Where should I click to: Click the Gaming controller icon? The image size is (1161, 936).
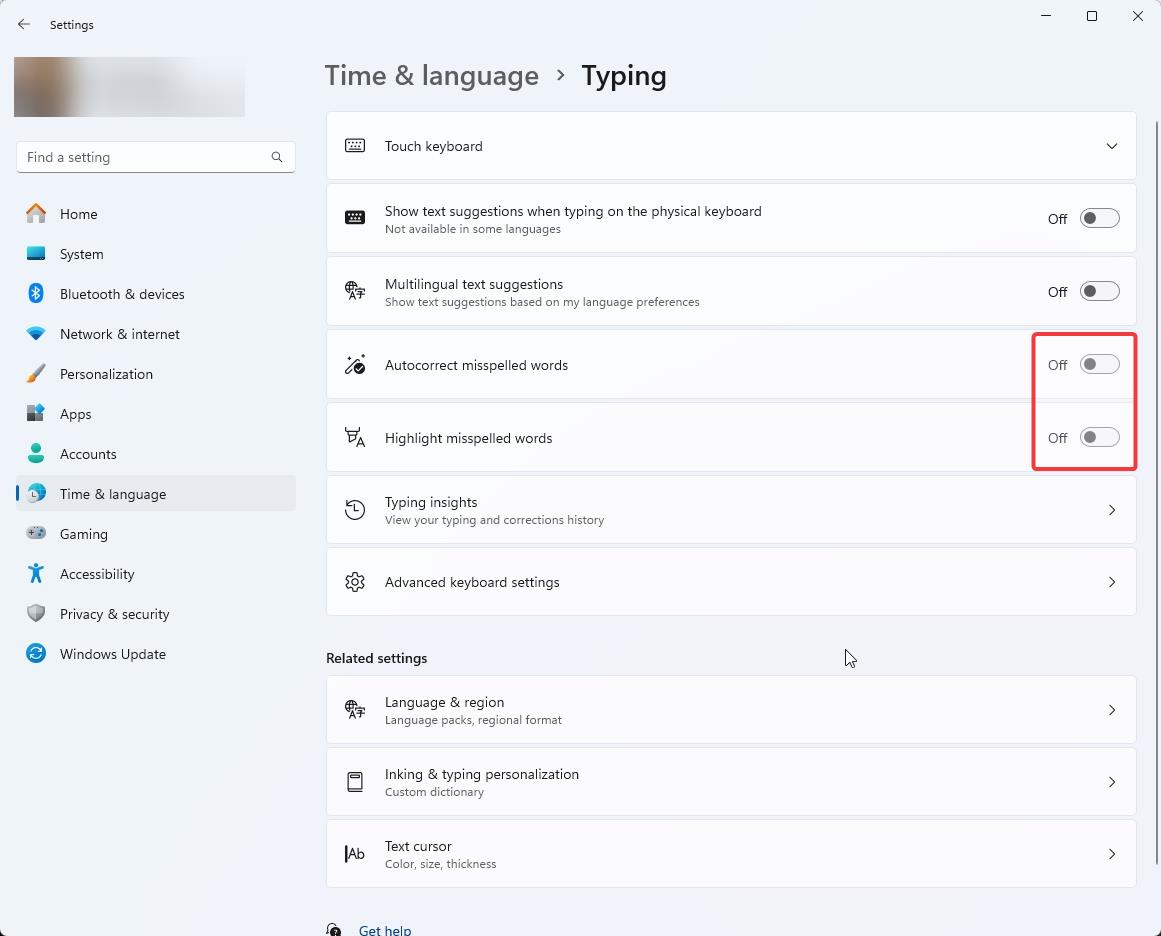tap(36, 533)
